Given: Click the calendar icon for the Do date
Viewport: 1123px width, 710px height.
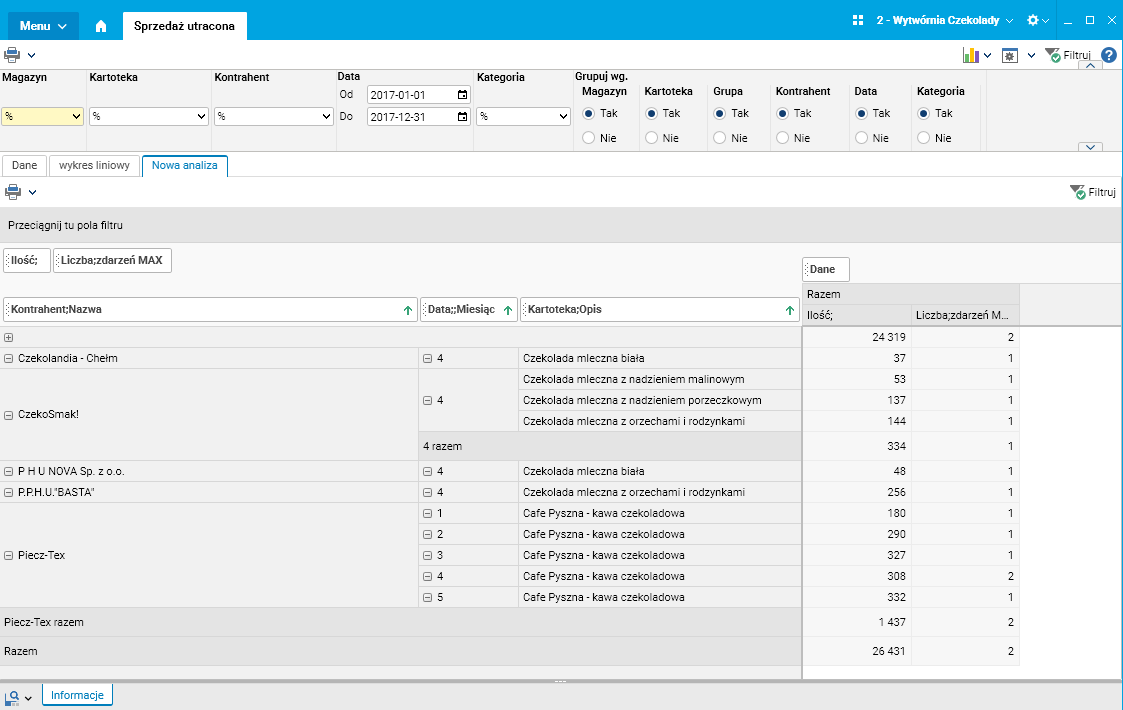Looking at the screenshot, I should (462, 117).
